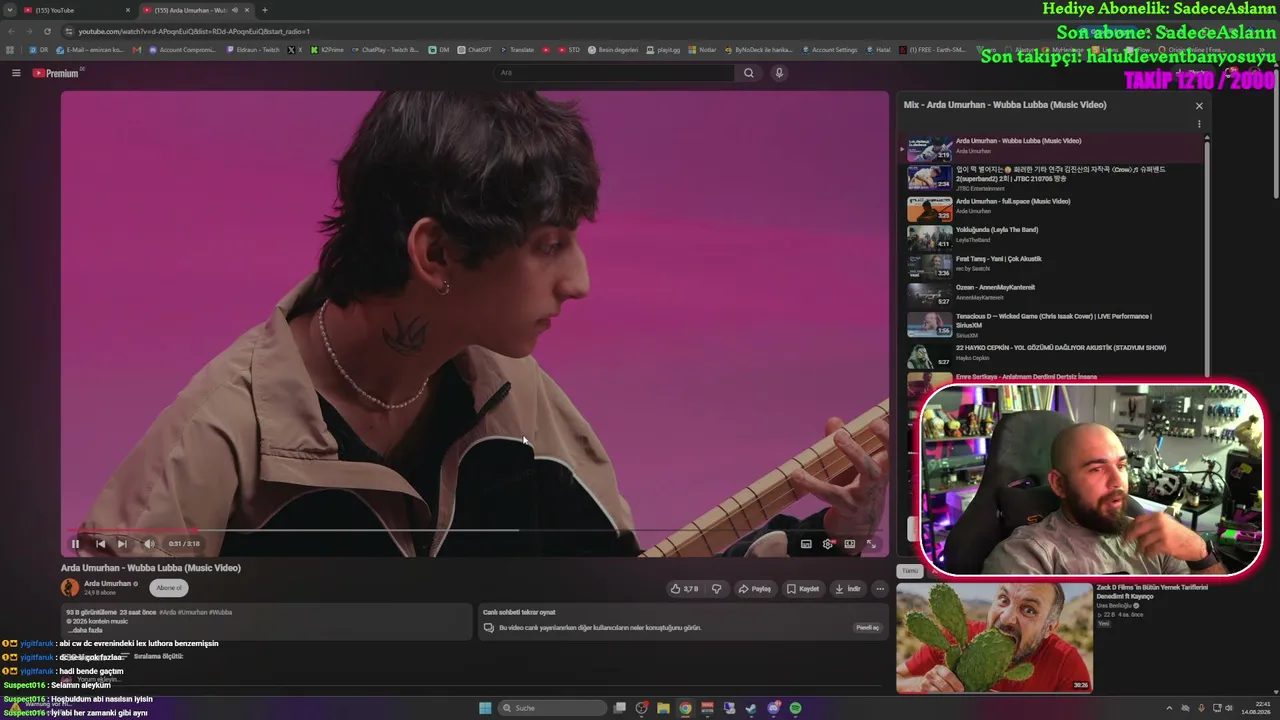Open more actions three-dot menu under video
The image size is (1280, 720).
point(880,589)
